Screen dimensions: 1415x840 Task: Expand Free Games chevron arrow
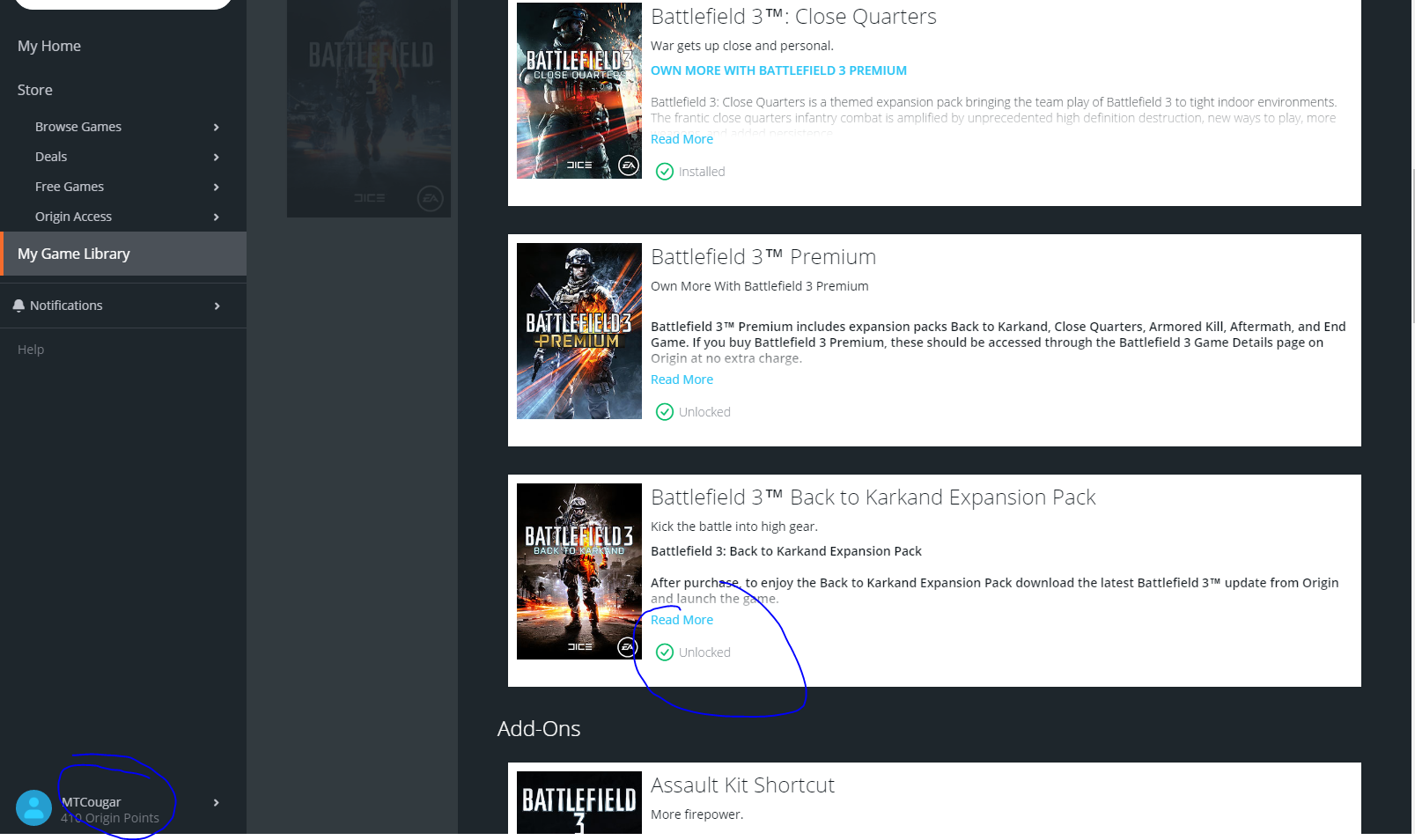coord(217,188)
